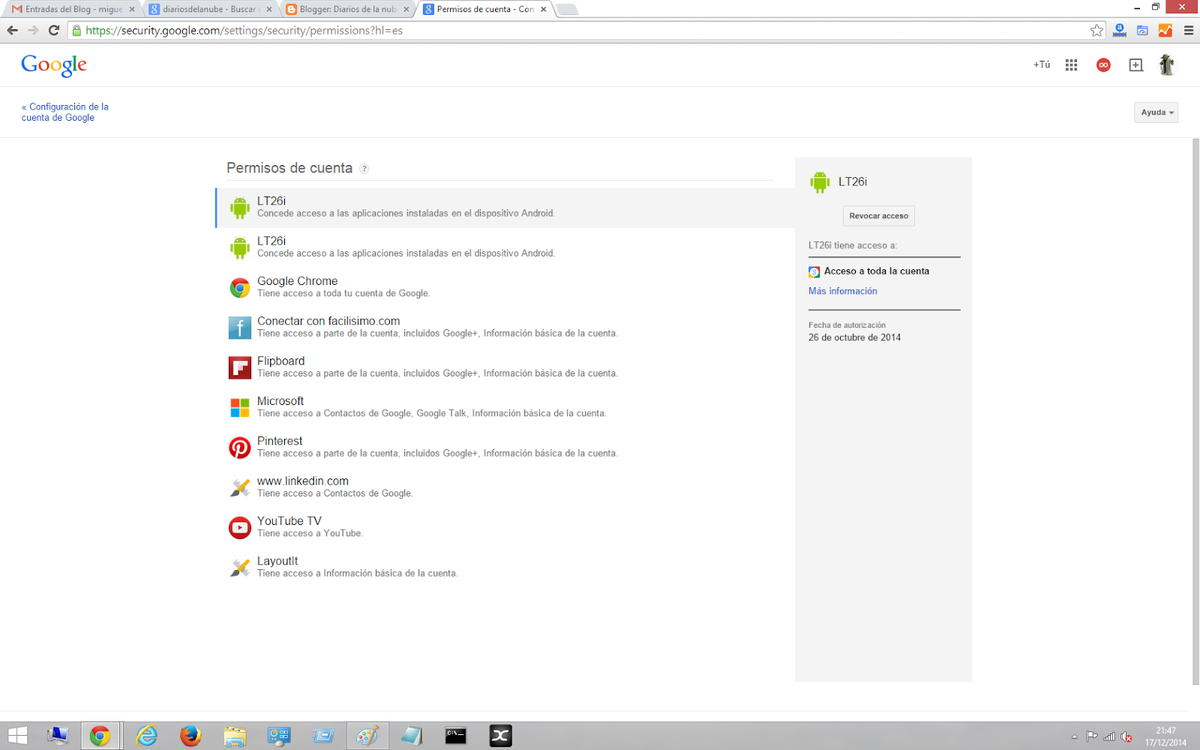
Task: Bookmark page with the star icon
Action: point(1096,30)
